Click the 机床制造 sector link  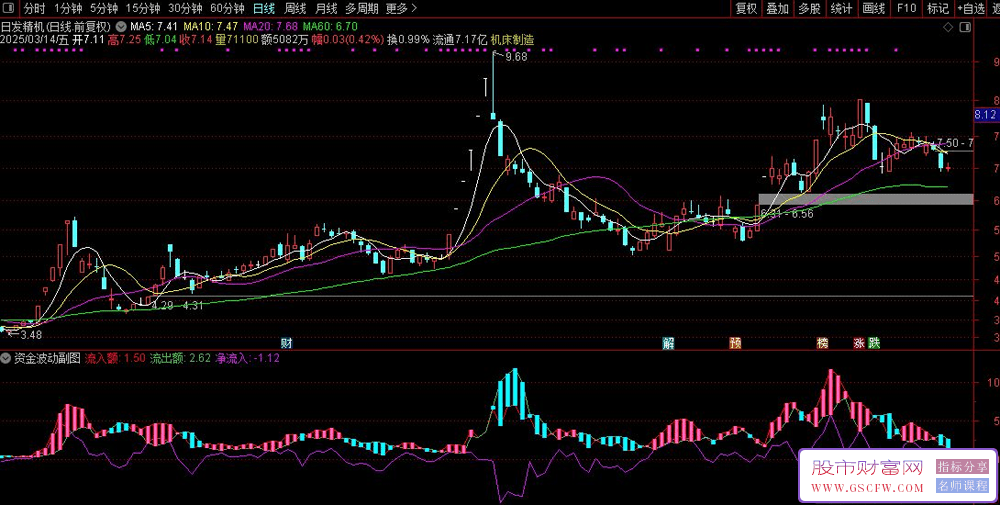[511, 40]
